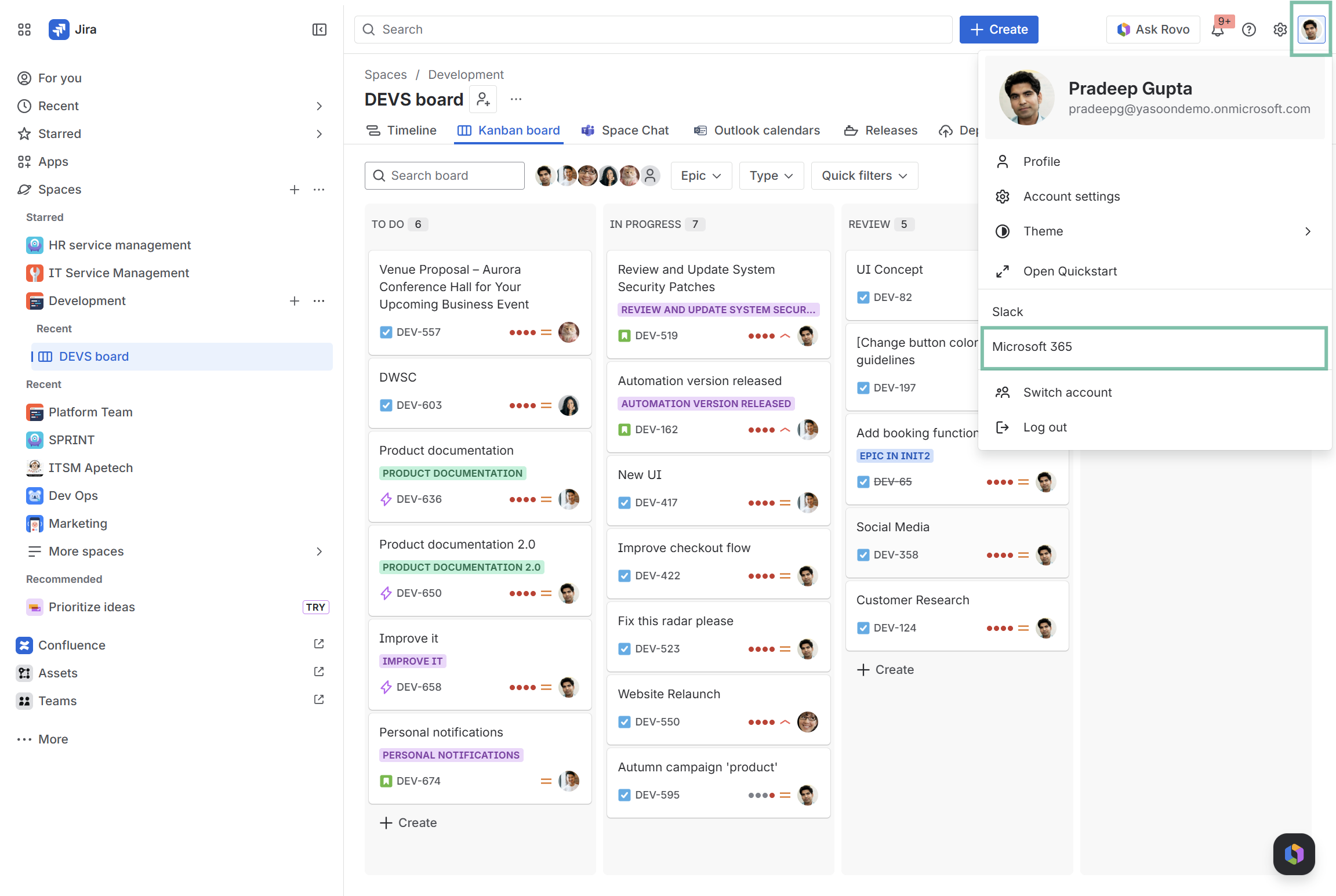Open the Space Chat tab
This screenshot has width=1336, height=896.
pyautogui.click(x=625, y=130)
